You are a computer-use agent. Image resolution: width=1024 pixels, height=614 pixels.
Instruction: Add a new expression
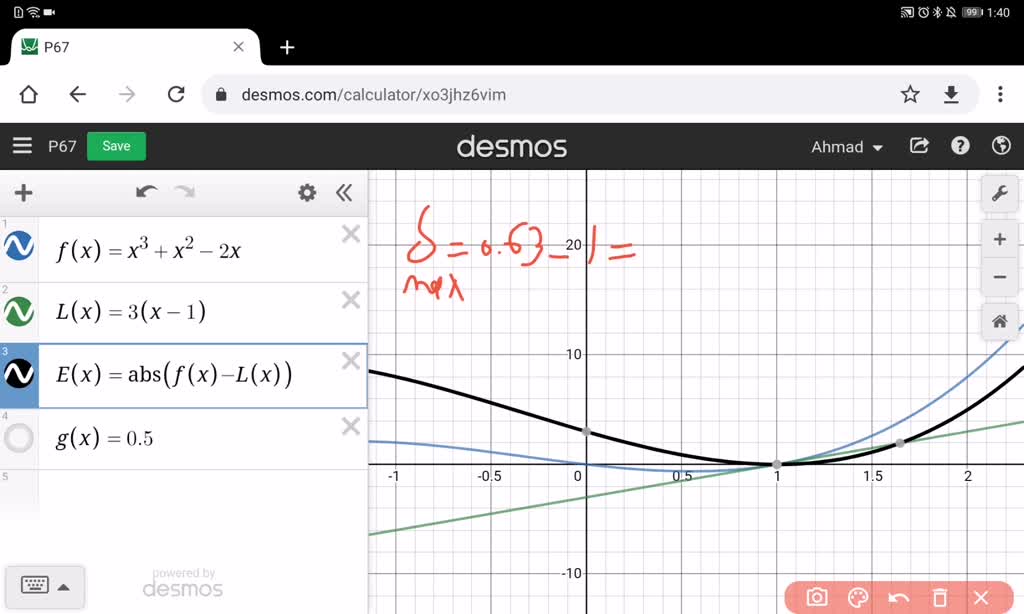23,193
